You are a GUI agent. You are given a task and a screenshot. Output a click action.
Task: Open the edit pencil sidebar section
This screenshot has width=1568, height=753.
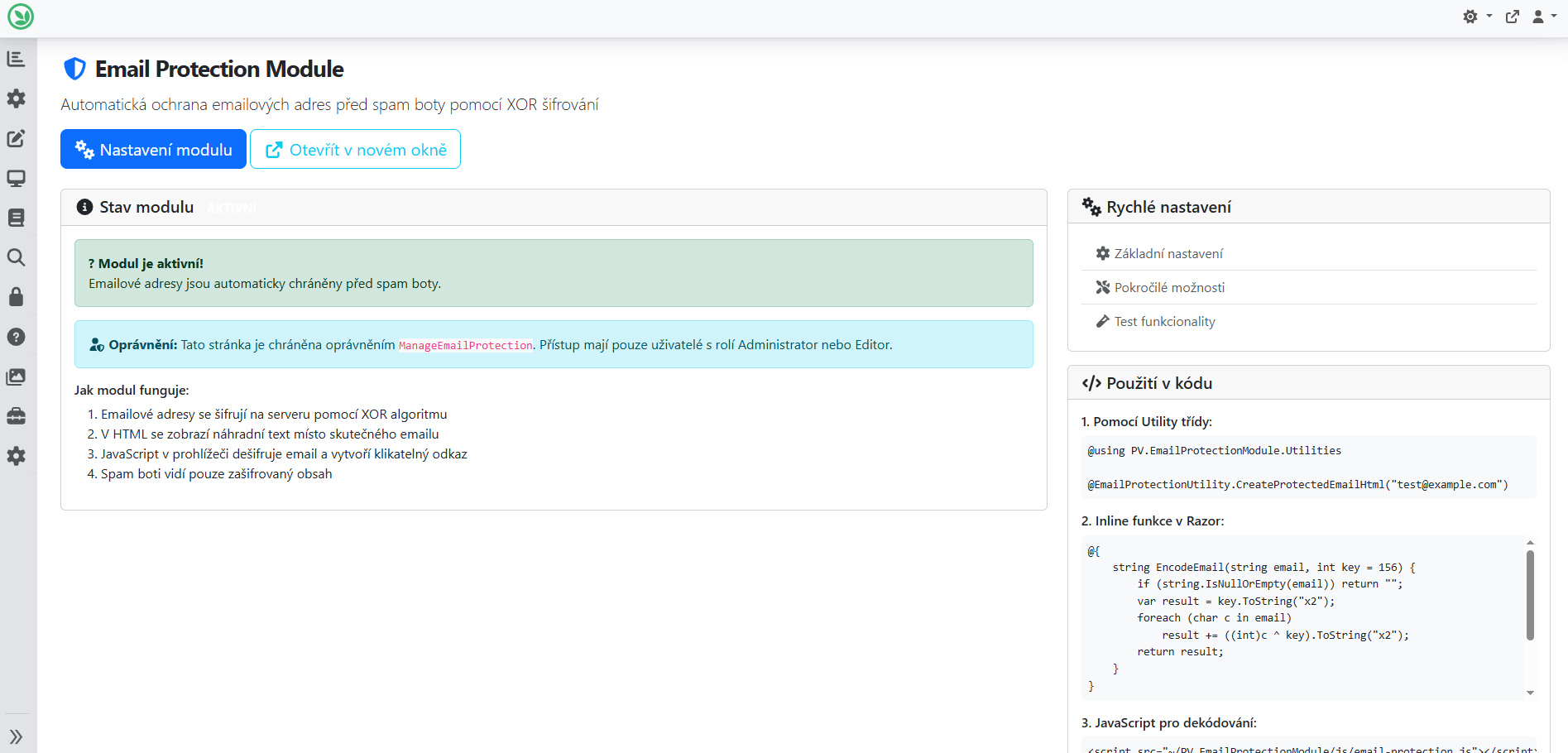(x=16, y=138)
